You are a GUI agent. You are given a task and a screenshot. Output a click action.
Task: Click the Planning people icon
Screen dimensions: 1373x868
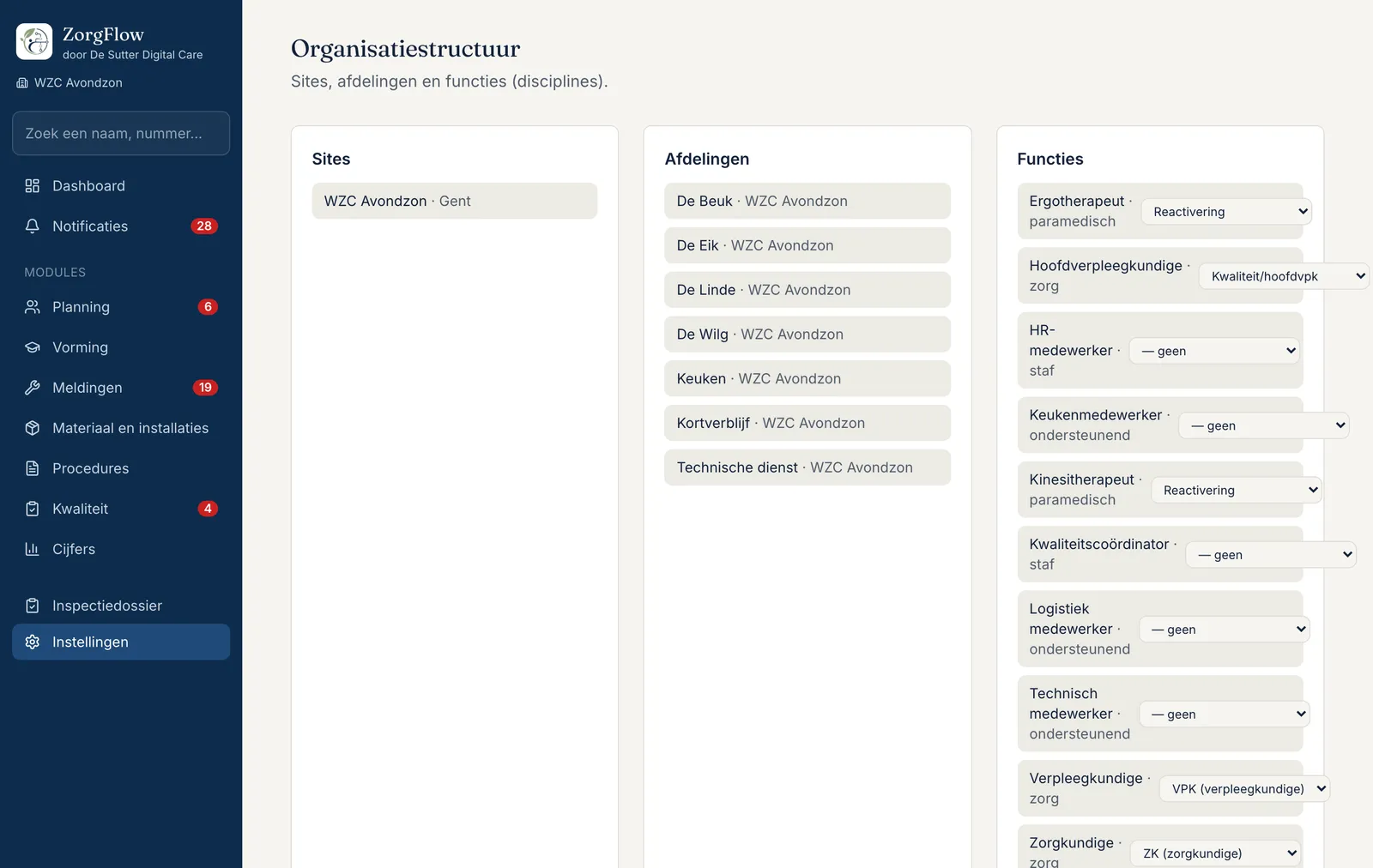point(33,307)
